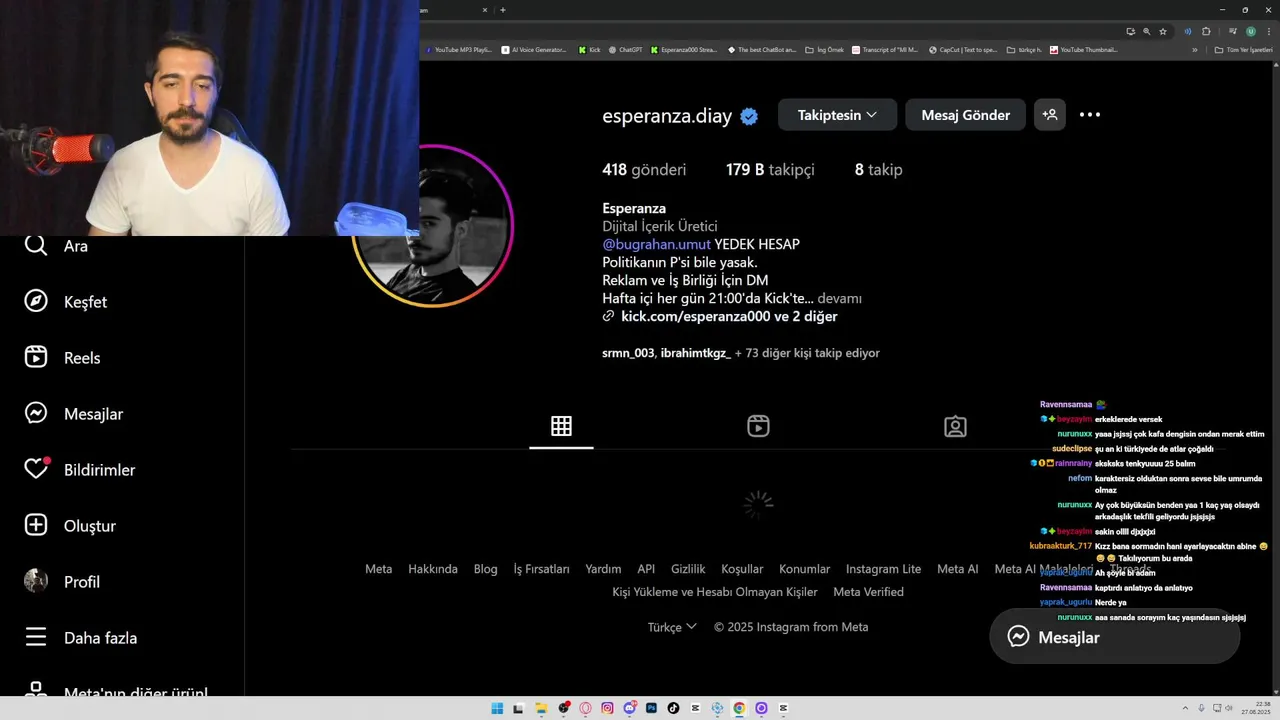This screenshot has width=1280, height=720.
Task: Close the current Instagram browser tab
Action: tap(485, 10)
